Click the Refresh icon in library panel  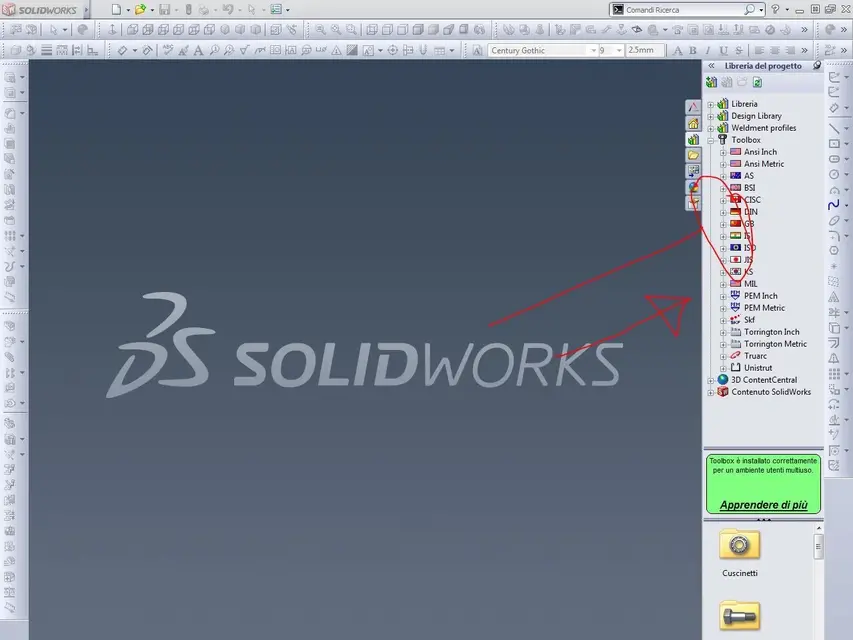pyautogui.click(x=757, y=82)
